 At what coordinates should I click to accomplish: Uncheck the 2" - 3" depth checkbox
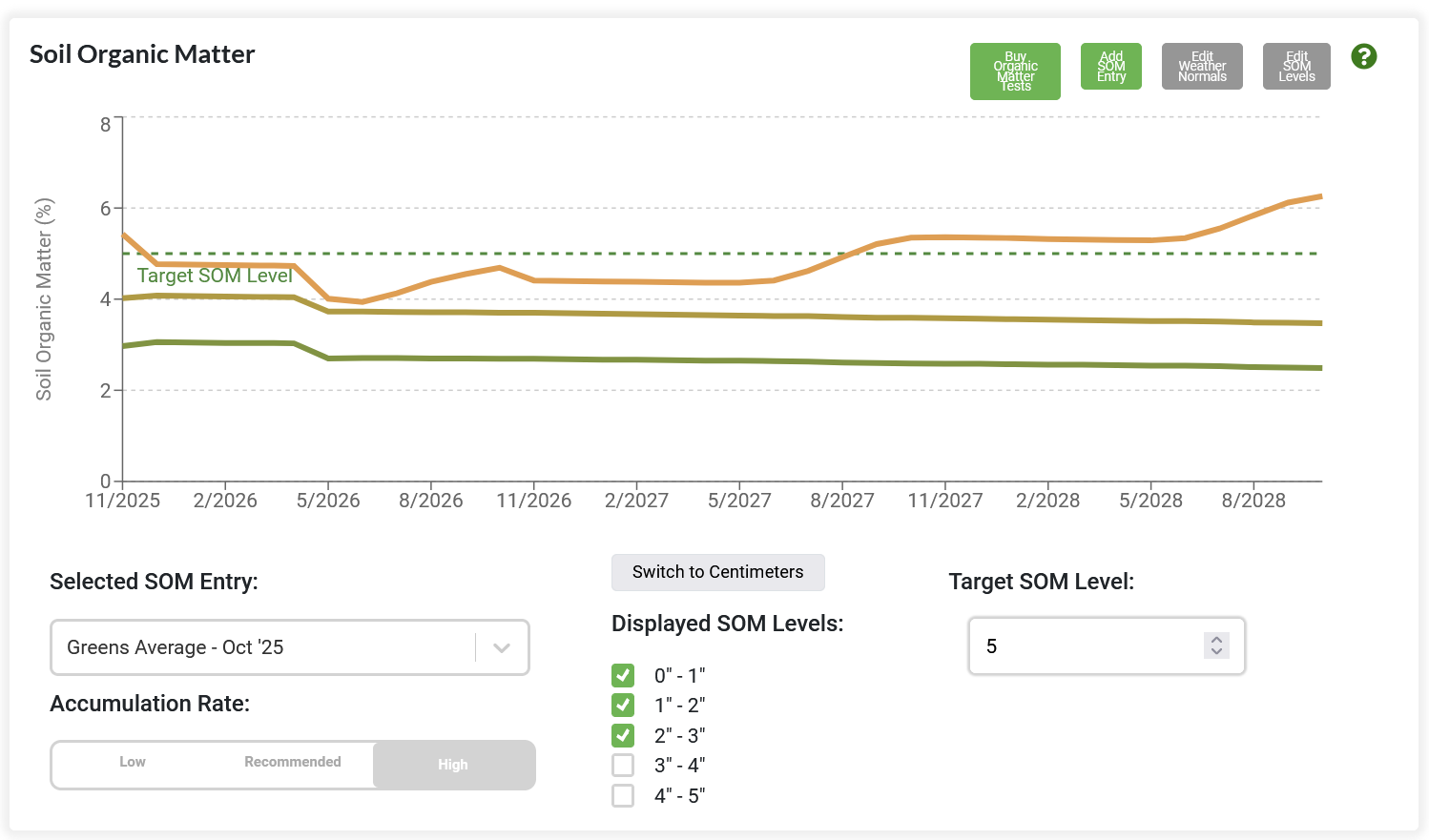click(x=623, y=735)
